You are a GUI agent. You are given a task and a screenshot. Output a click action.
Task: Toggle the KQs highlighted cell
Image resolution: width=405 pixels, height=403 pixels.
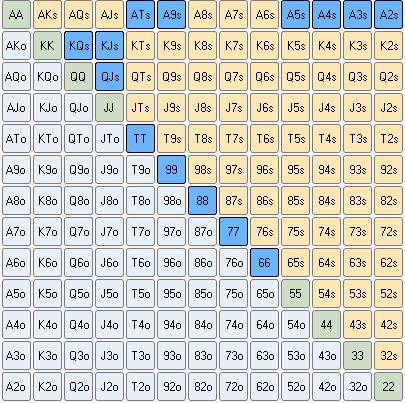click(78, 45)
